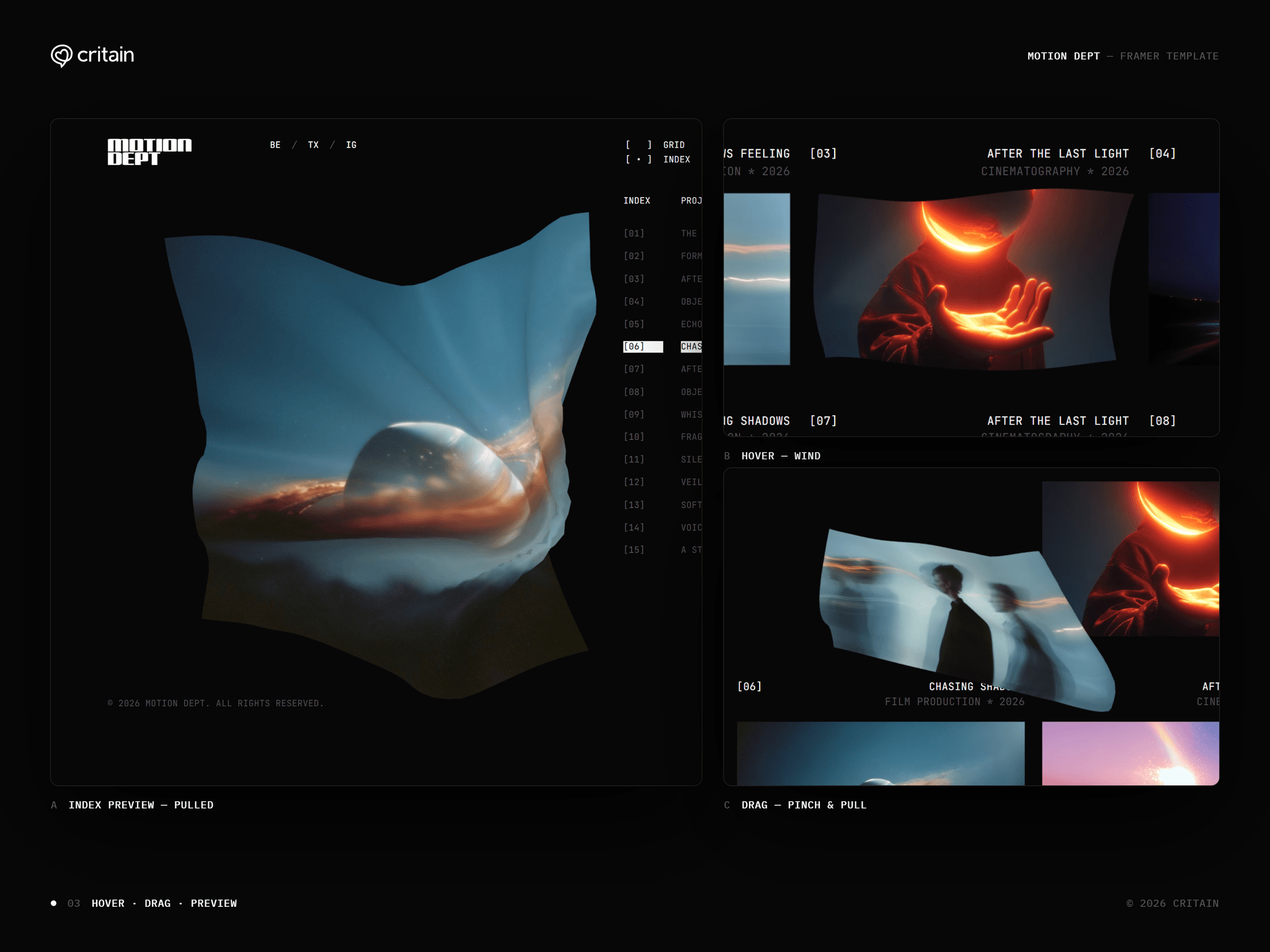This screenshot has height=952, width=1270.
Task: Click the INDEX column header
Action: [637, 201]
